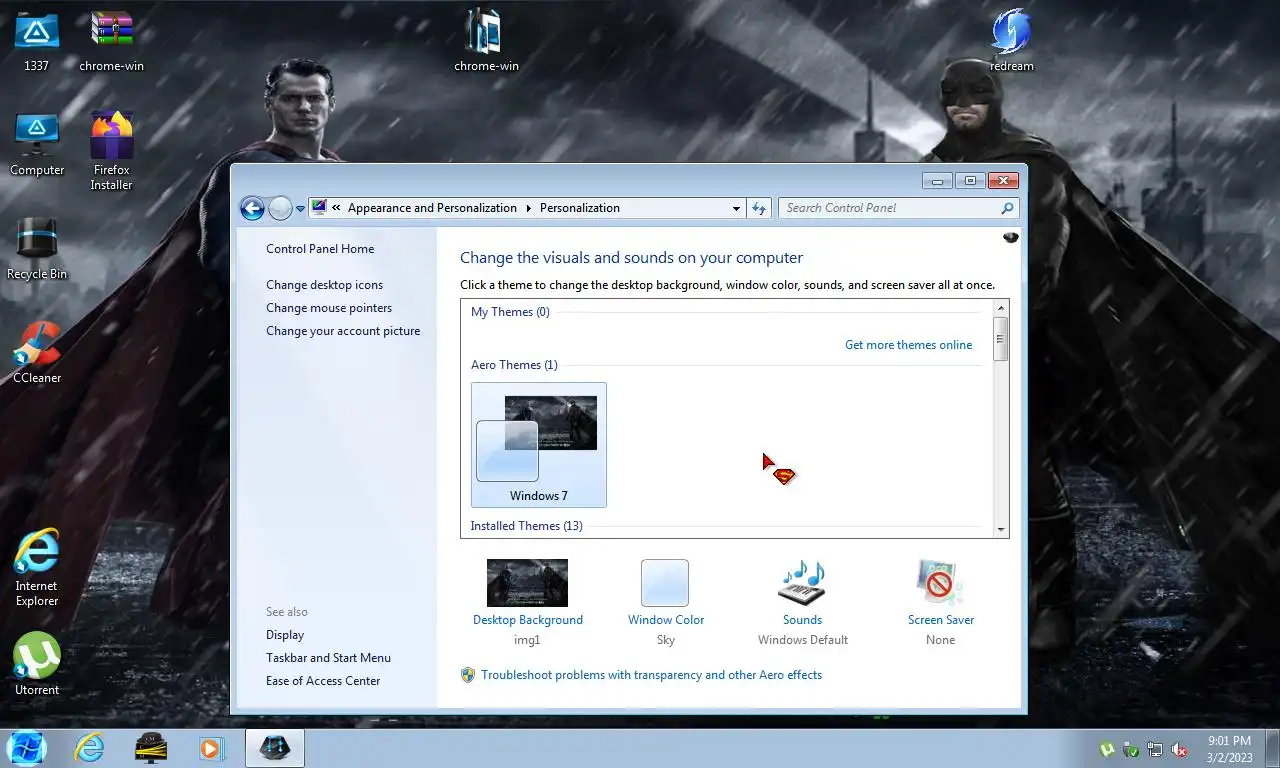The image size is (1280, 768).
Task: Open the help icon below the search box
Action: [x=1011, y=237]
